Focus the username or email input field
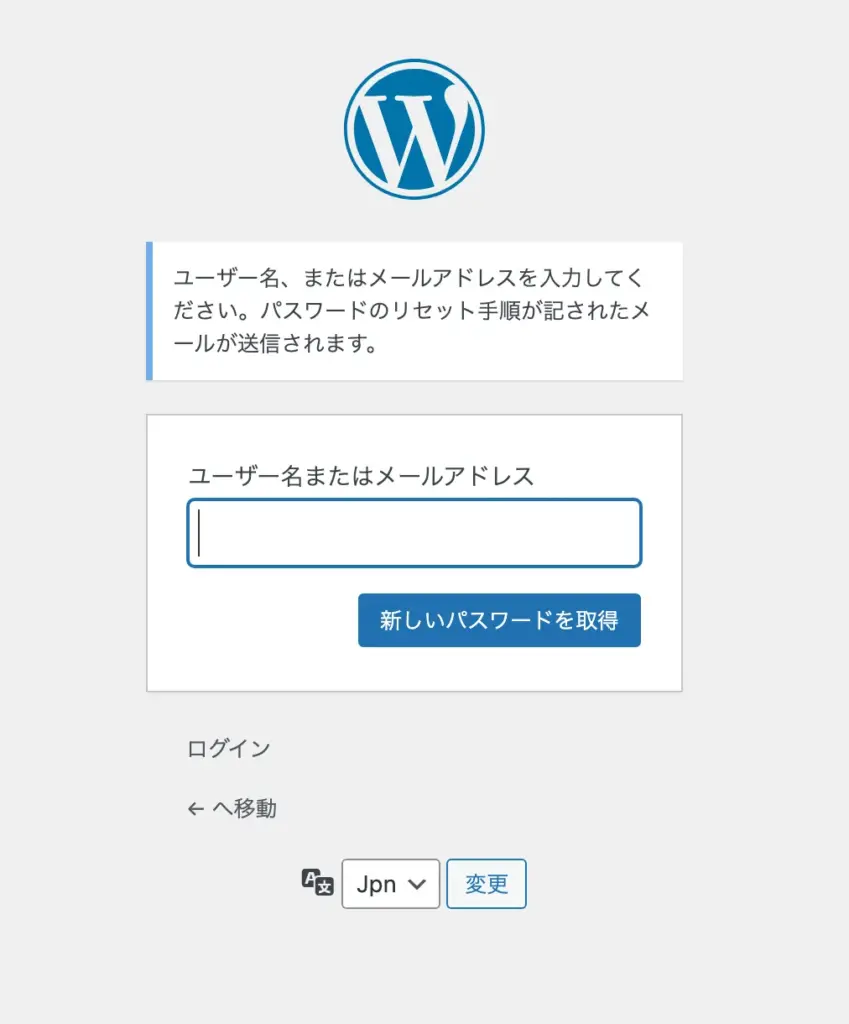Viewport: 849px width, 1024px height. pyautogui.click(x=414, y=533)
